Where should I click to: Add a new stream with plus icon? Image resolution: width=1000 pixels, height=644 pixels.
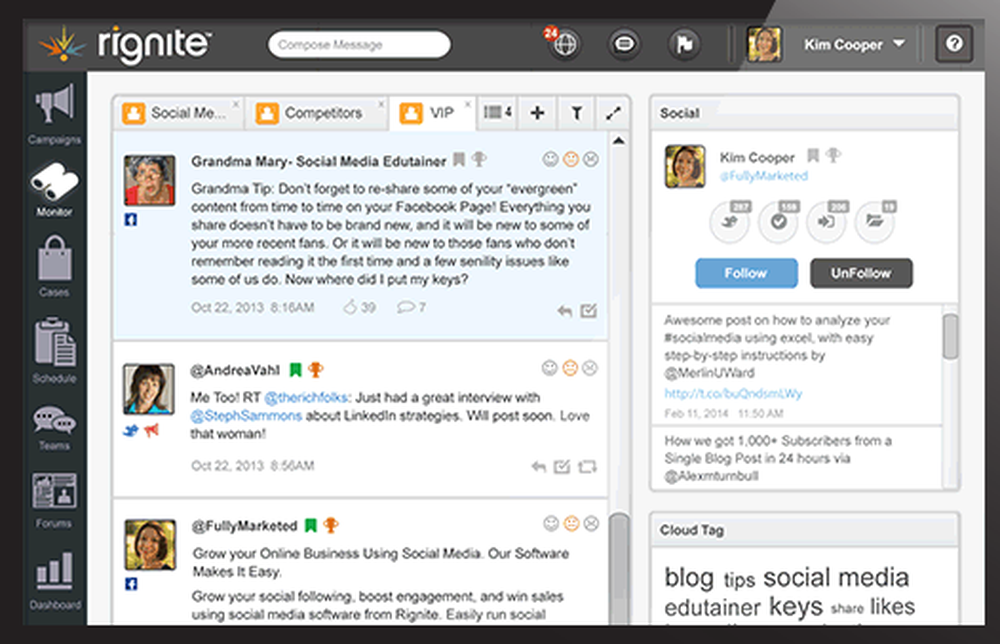(538, 113)
